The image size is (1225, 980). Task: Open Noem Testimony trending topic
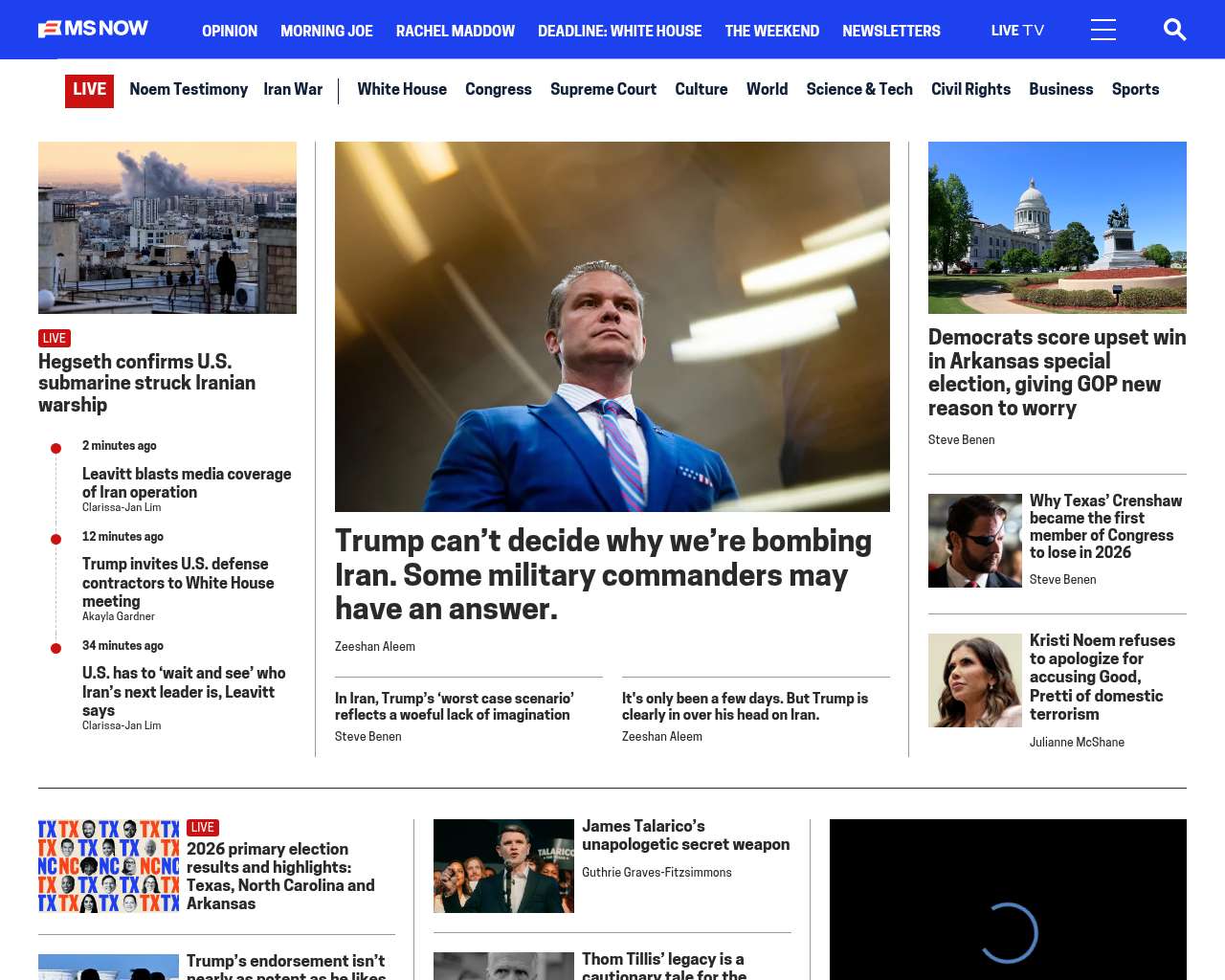pyautogui.click(x=189, y=89)
